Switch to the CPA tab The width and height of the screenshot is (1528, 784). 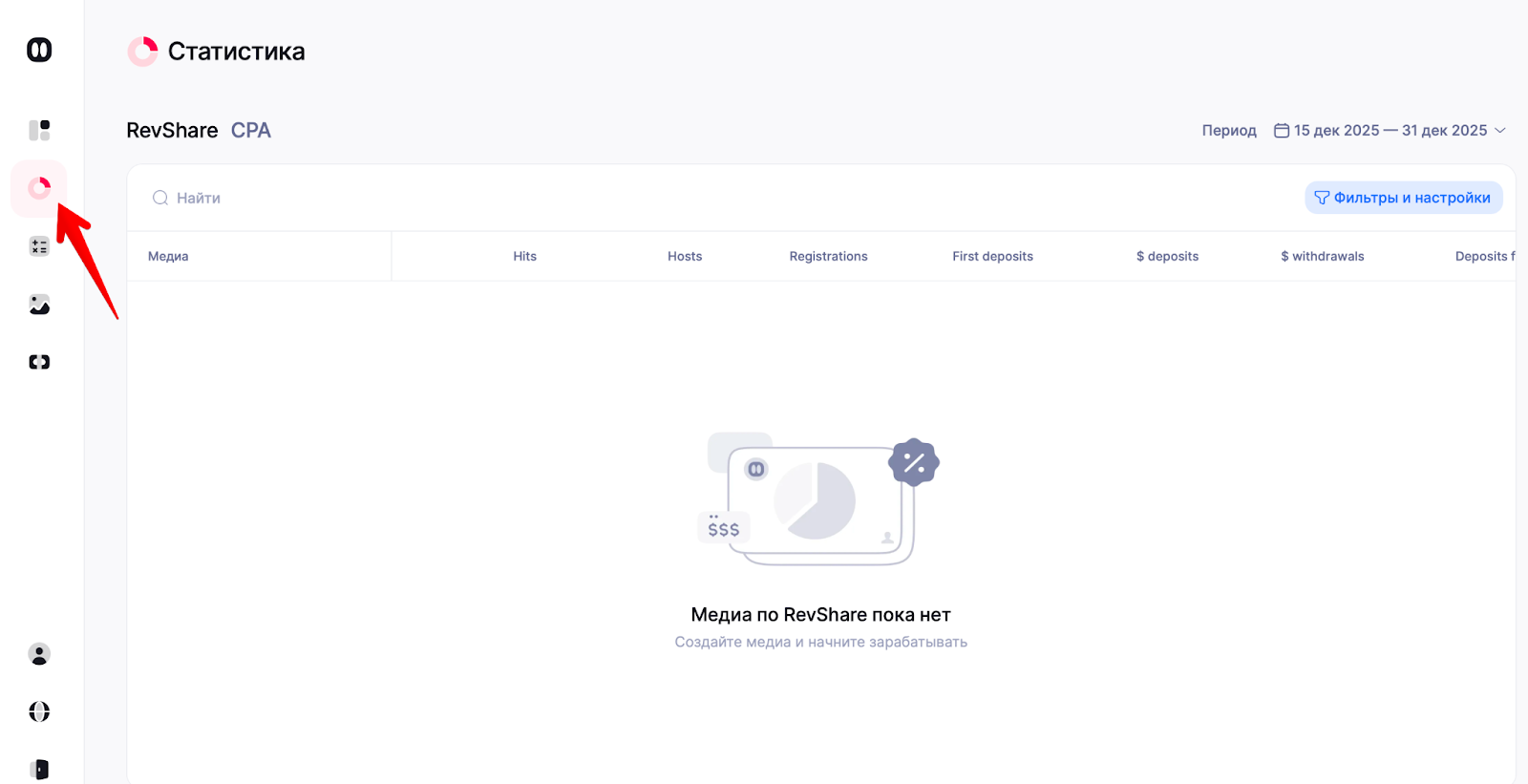pos(251,131)
